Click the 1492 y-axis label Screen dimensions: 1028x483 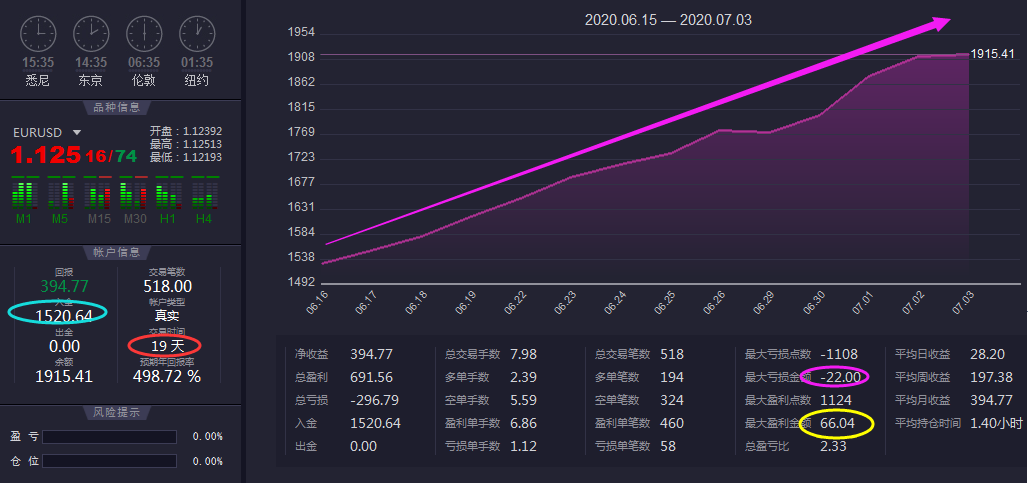coord(301,282)
